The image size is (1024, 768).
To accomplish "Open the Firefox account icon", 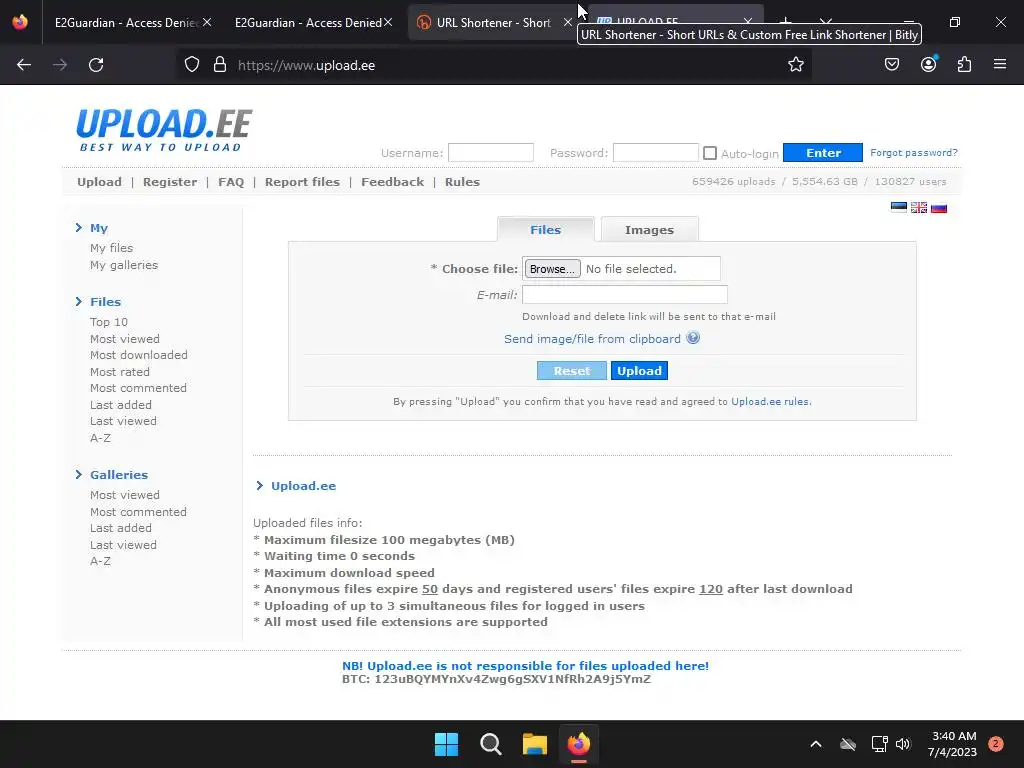I will click(x=928, y=65).
